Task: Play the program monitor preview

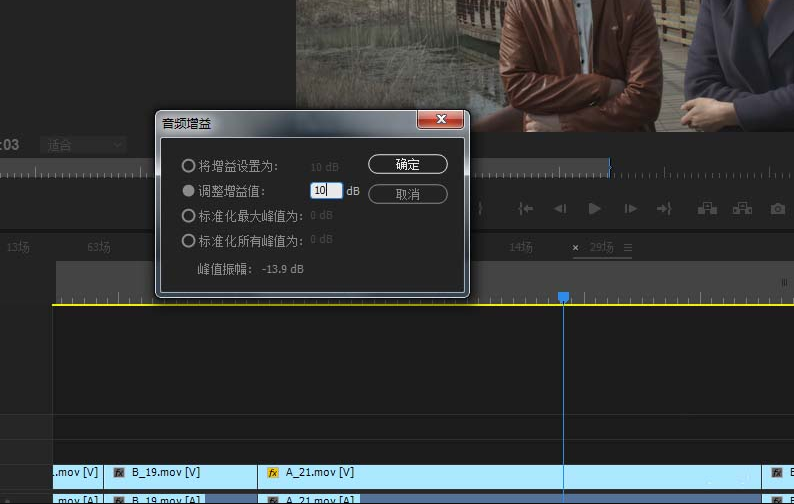Action: point(594,209)
